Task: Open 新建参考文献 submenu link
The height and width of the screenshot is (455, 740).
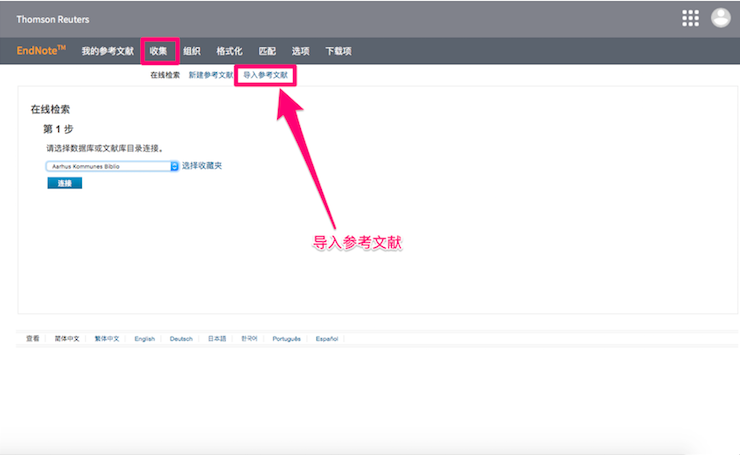Action: tap(211, 75)
